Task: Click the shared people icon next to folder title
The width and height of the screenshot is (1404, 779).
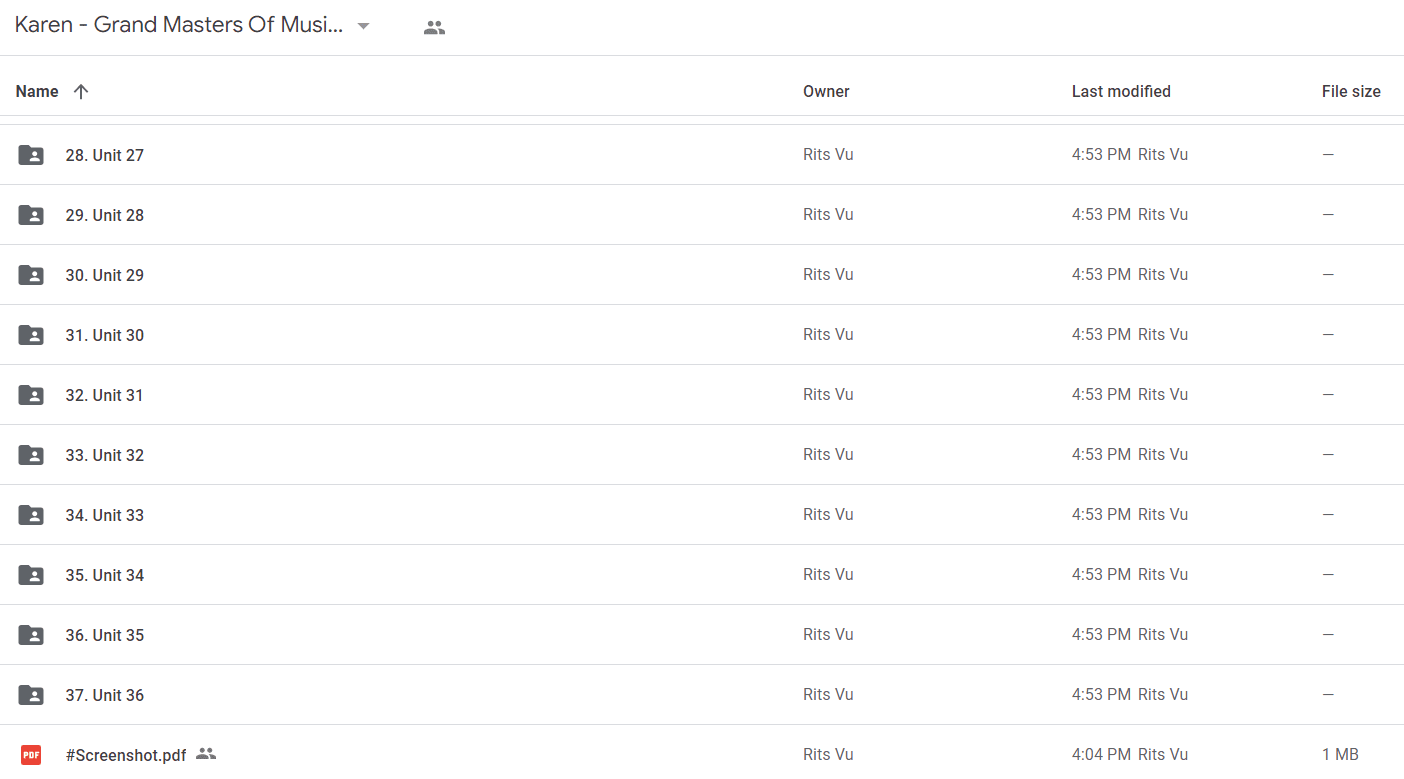Action: [434, 28]
